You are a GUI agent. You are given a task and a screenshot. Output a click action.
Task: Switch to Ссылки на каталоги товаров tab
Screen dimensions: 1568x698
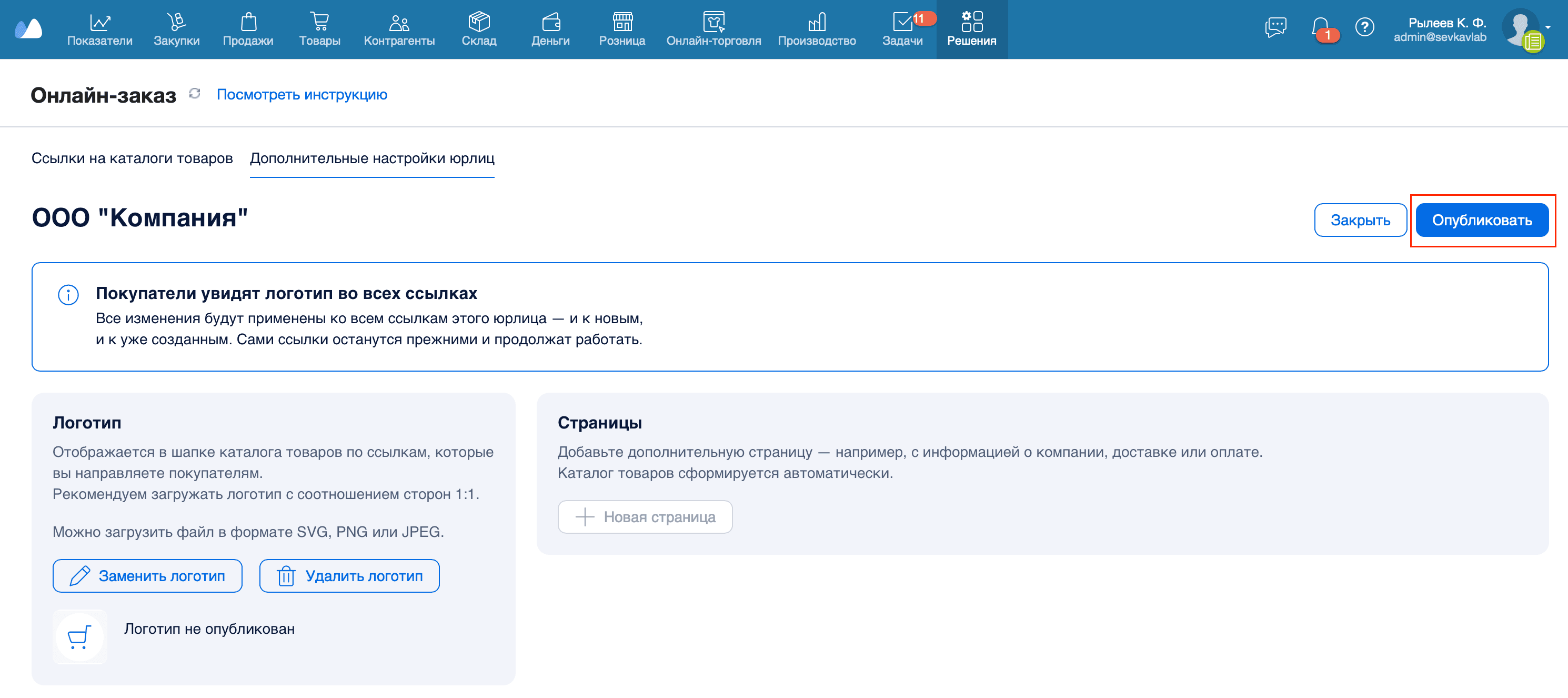(x=132, y=158)
